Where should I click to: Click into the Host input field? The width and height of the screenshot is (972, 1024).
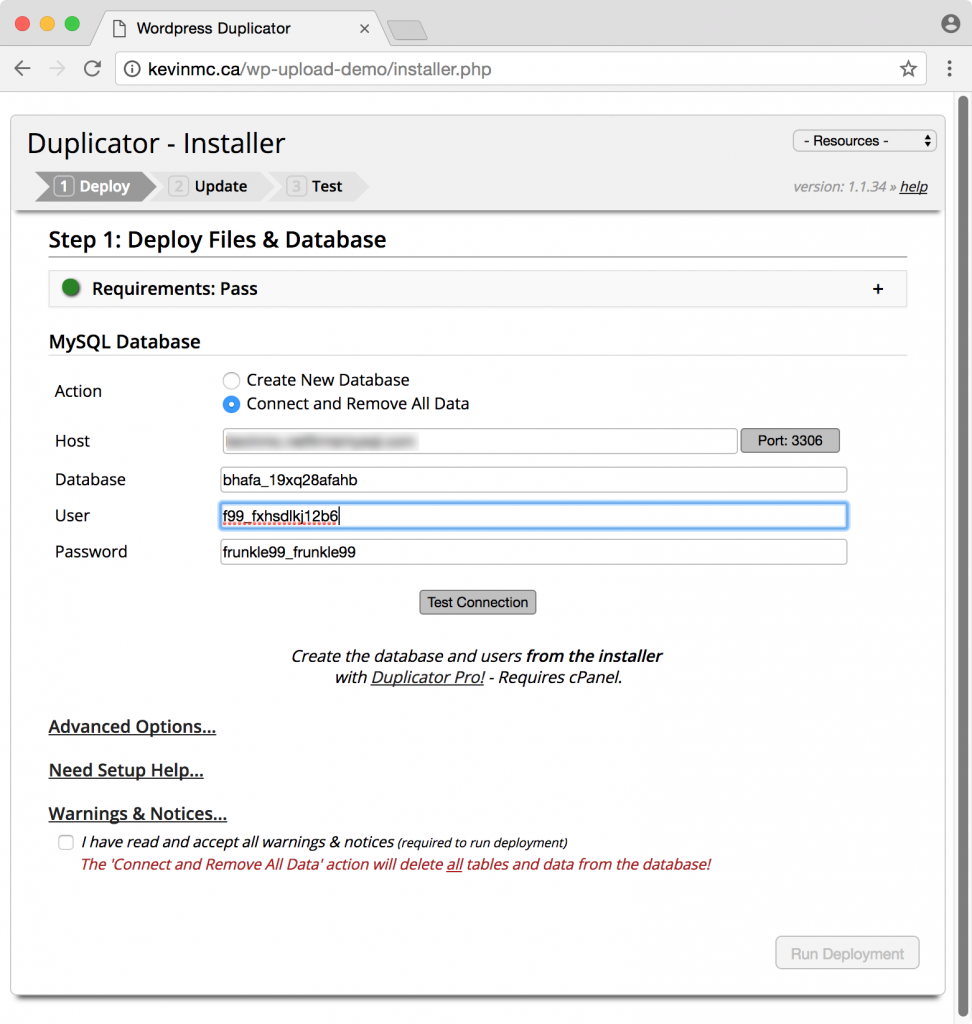(x=479, y=441)
